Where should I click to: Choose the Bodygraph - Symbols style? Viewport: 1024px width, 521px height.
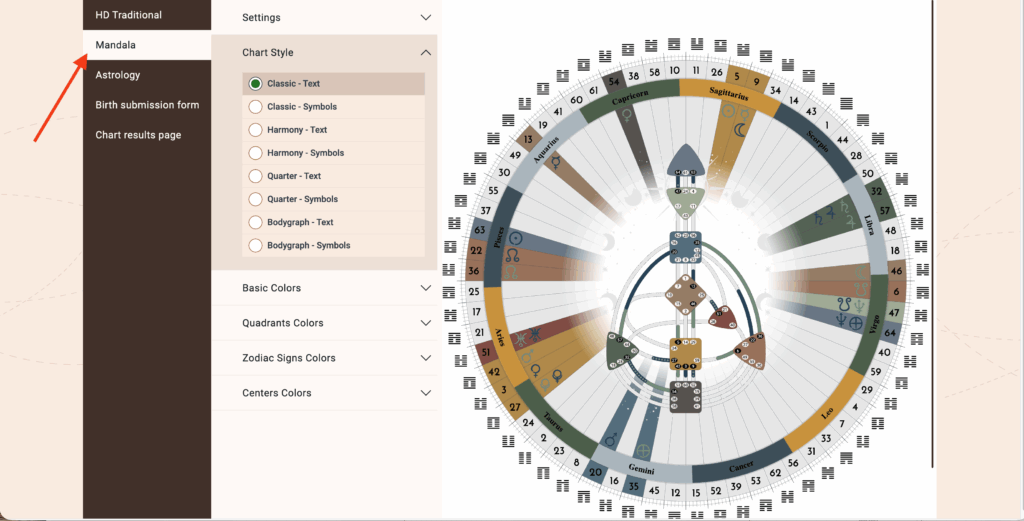point(256,245)
